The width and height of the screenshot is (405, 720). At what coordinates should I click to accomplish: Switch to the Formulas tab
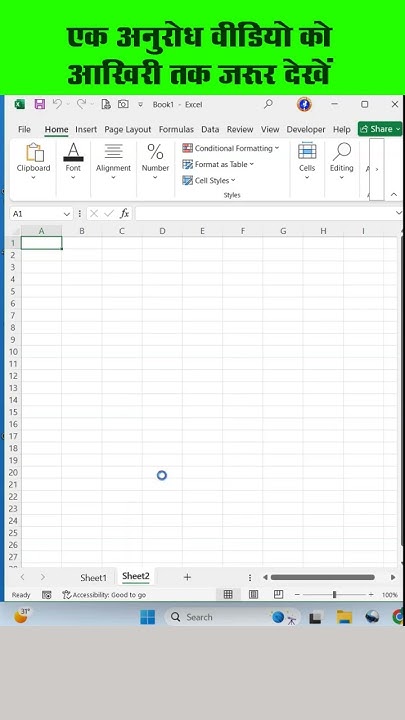click(176, 129)
